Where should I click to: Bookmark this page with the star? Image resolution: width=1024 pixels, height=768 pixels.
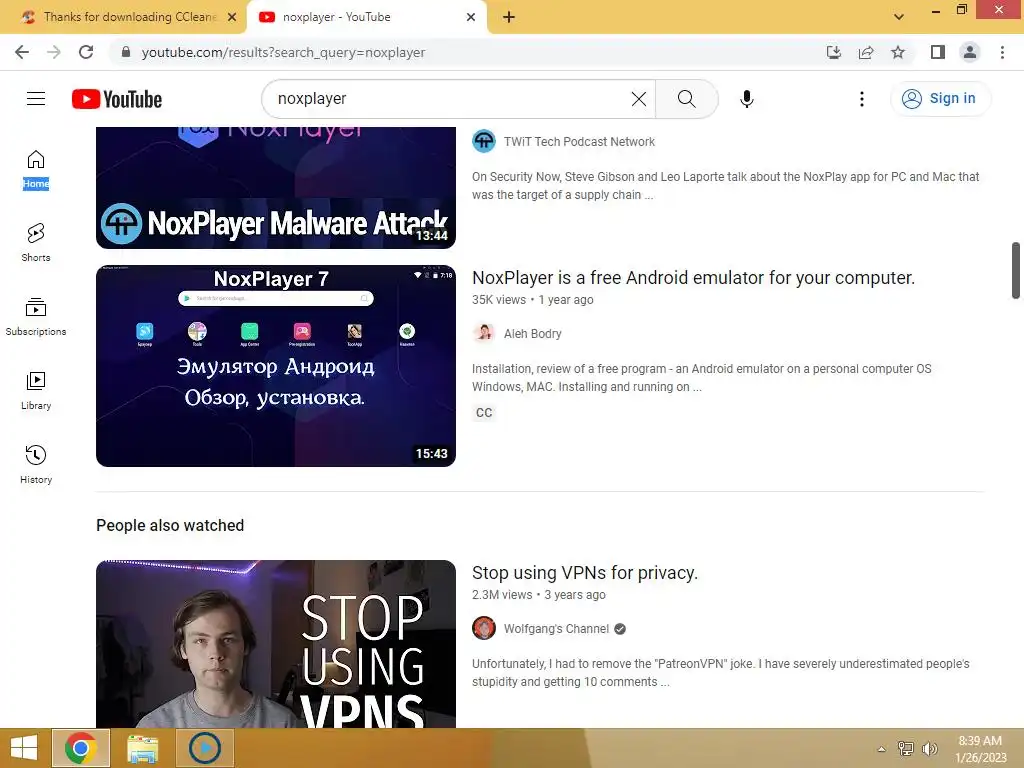(898, 52)
